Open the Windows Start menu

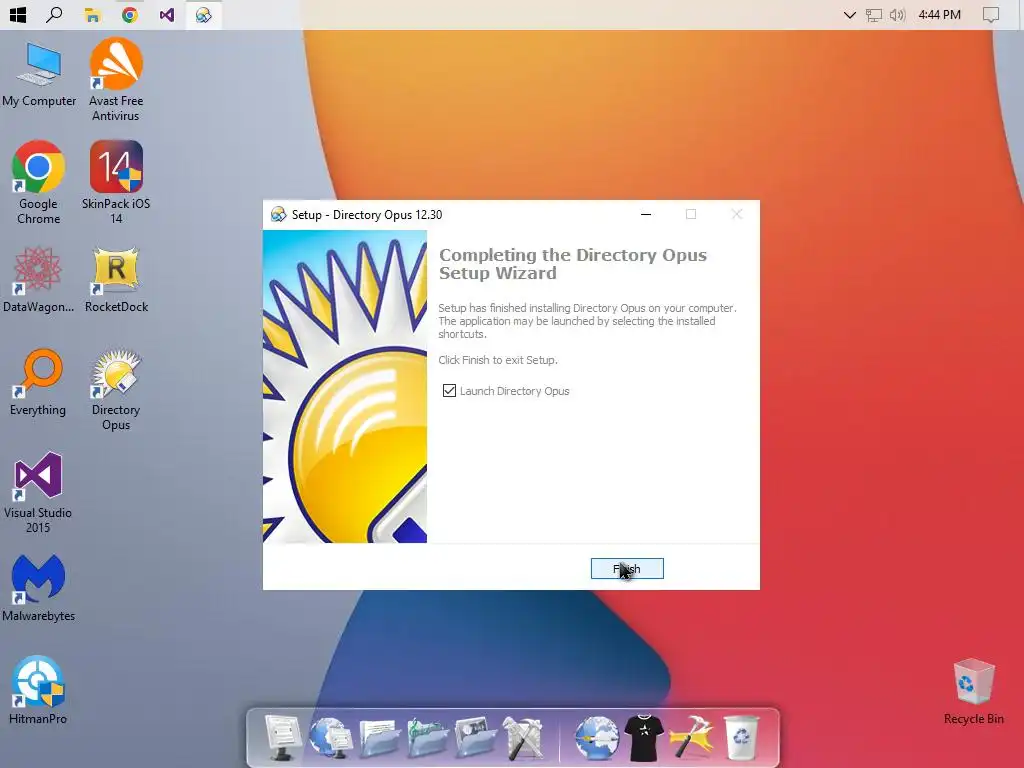(x=18, y=14)
